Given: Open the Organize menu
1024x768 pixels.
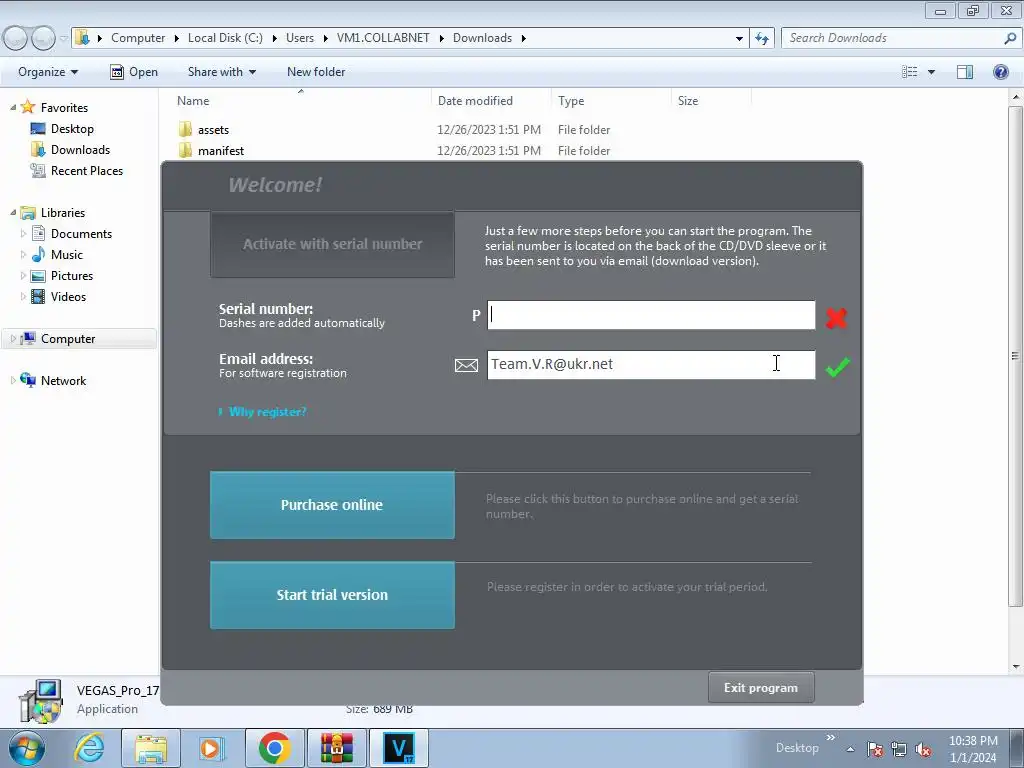Looking at the screenshot, I should [48, 72].
